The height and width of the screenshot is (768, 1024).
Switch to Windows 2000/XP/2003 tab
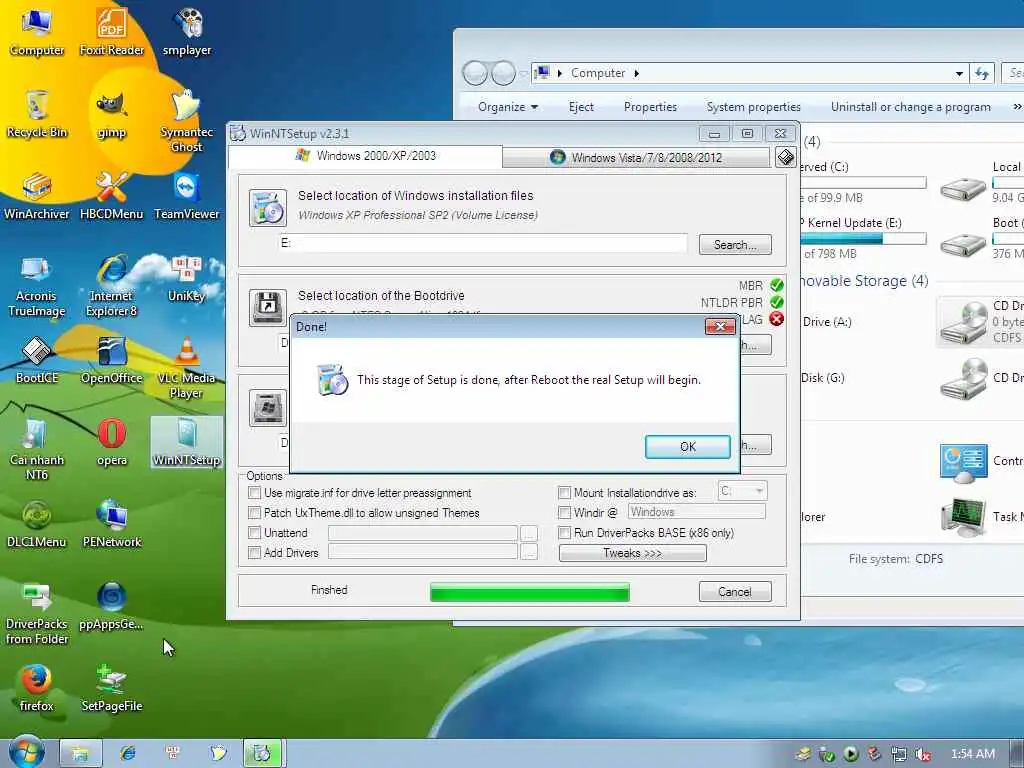click(x=366, y=156)
